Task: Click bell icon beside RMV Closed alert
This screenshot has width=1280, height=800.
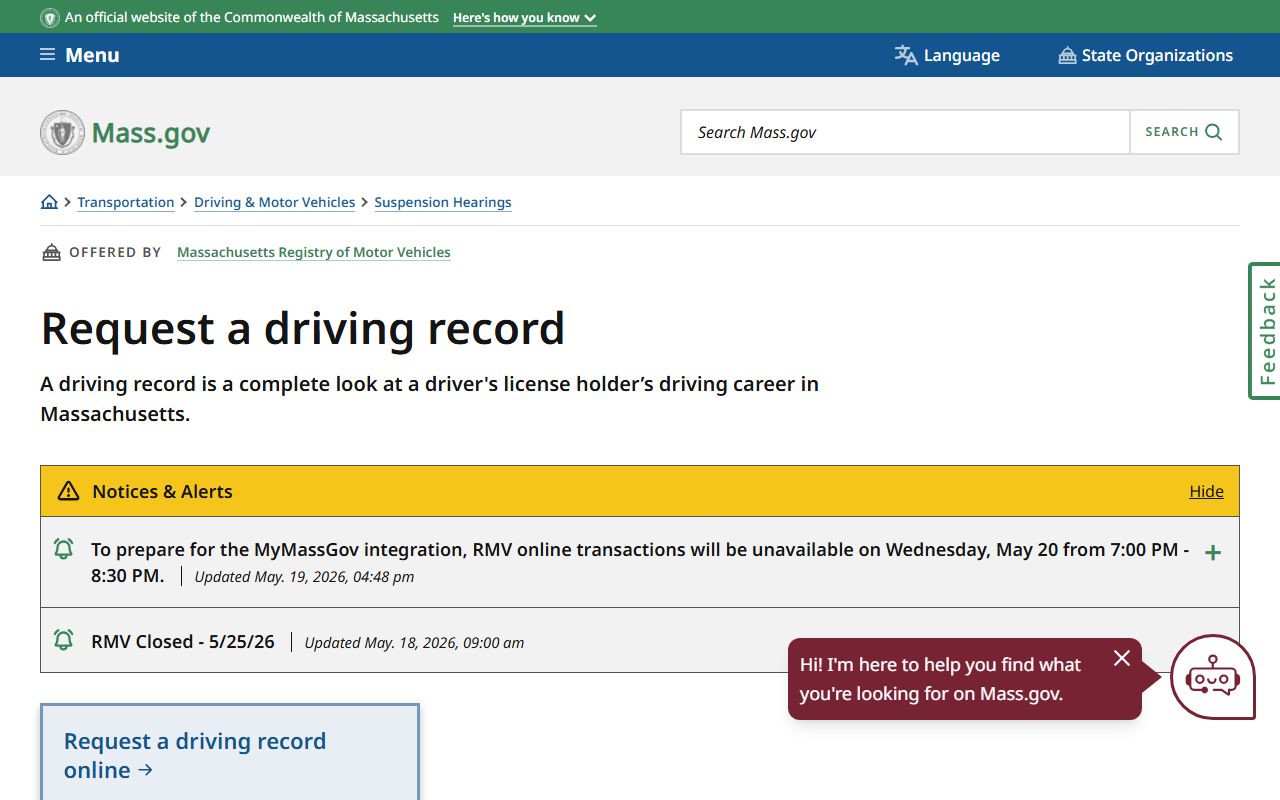Action: (x=63, y=640)
